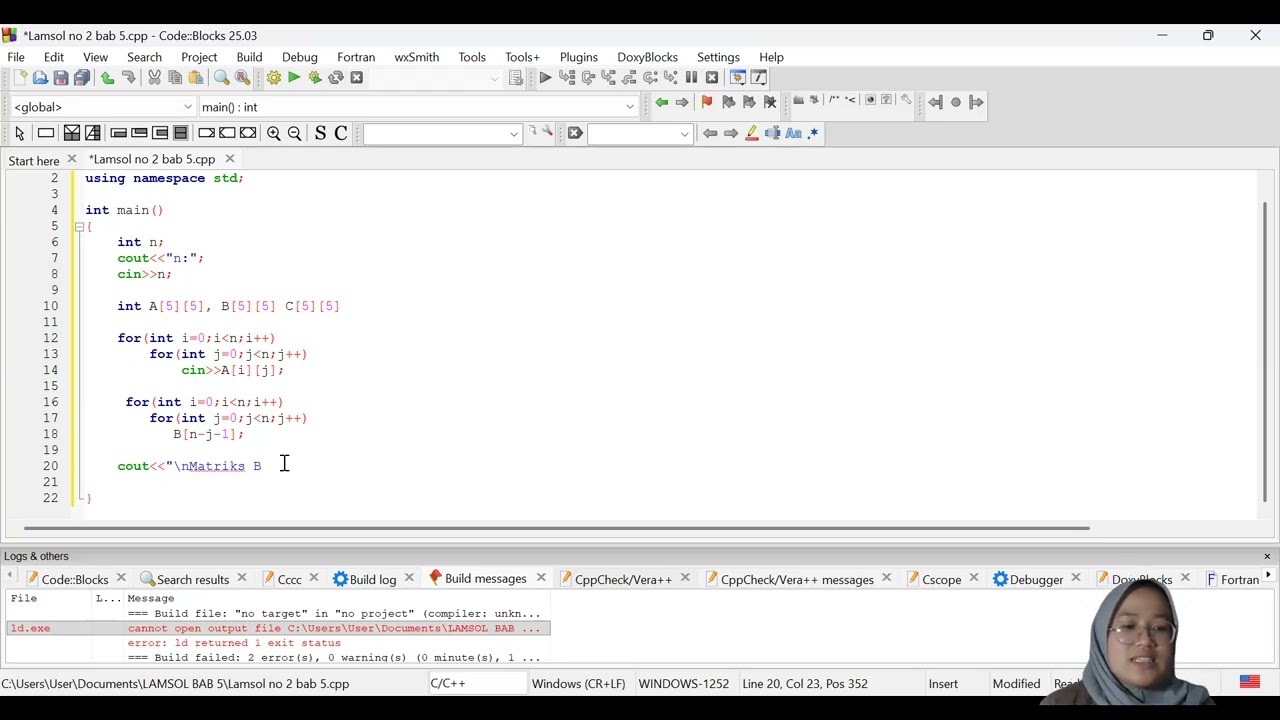Toggle regex search option icon
This screenshot has height=720, width=1280.
pos(814,134)
